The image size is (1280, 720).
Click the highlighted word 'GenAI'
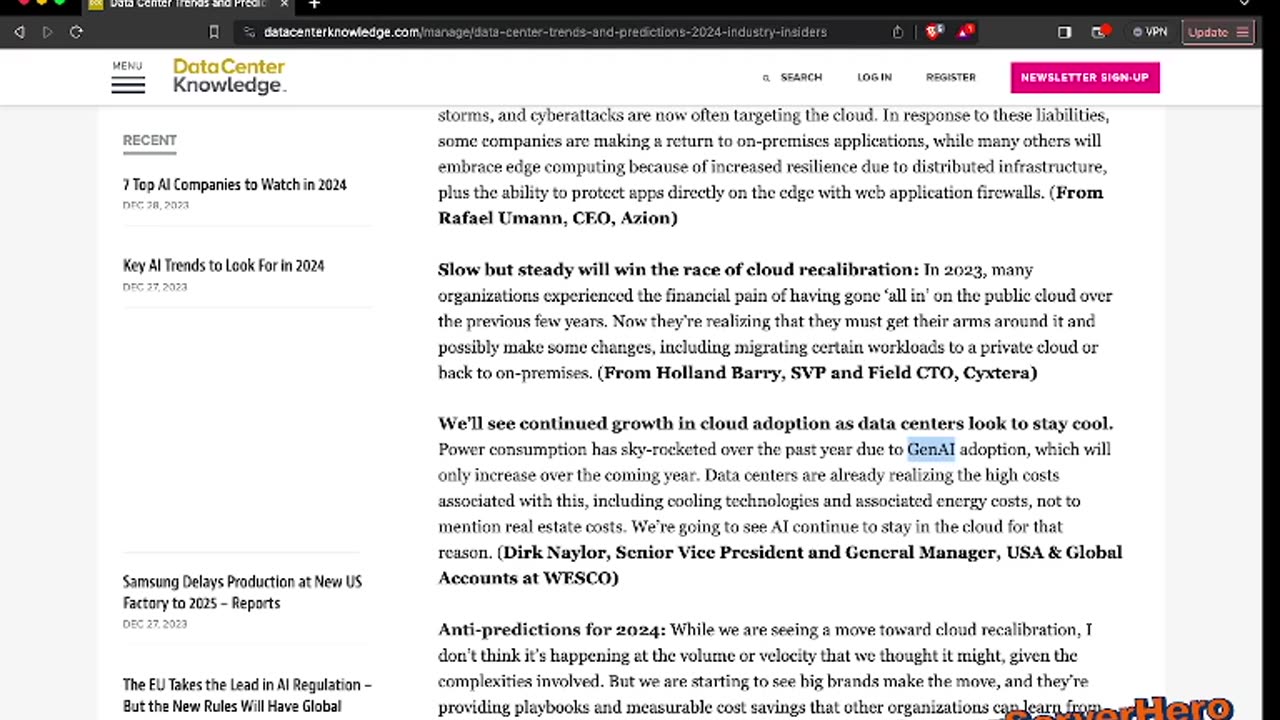pyautogui.click(x=931, y=449)
